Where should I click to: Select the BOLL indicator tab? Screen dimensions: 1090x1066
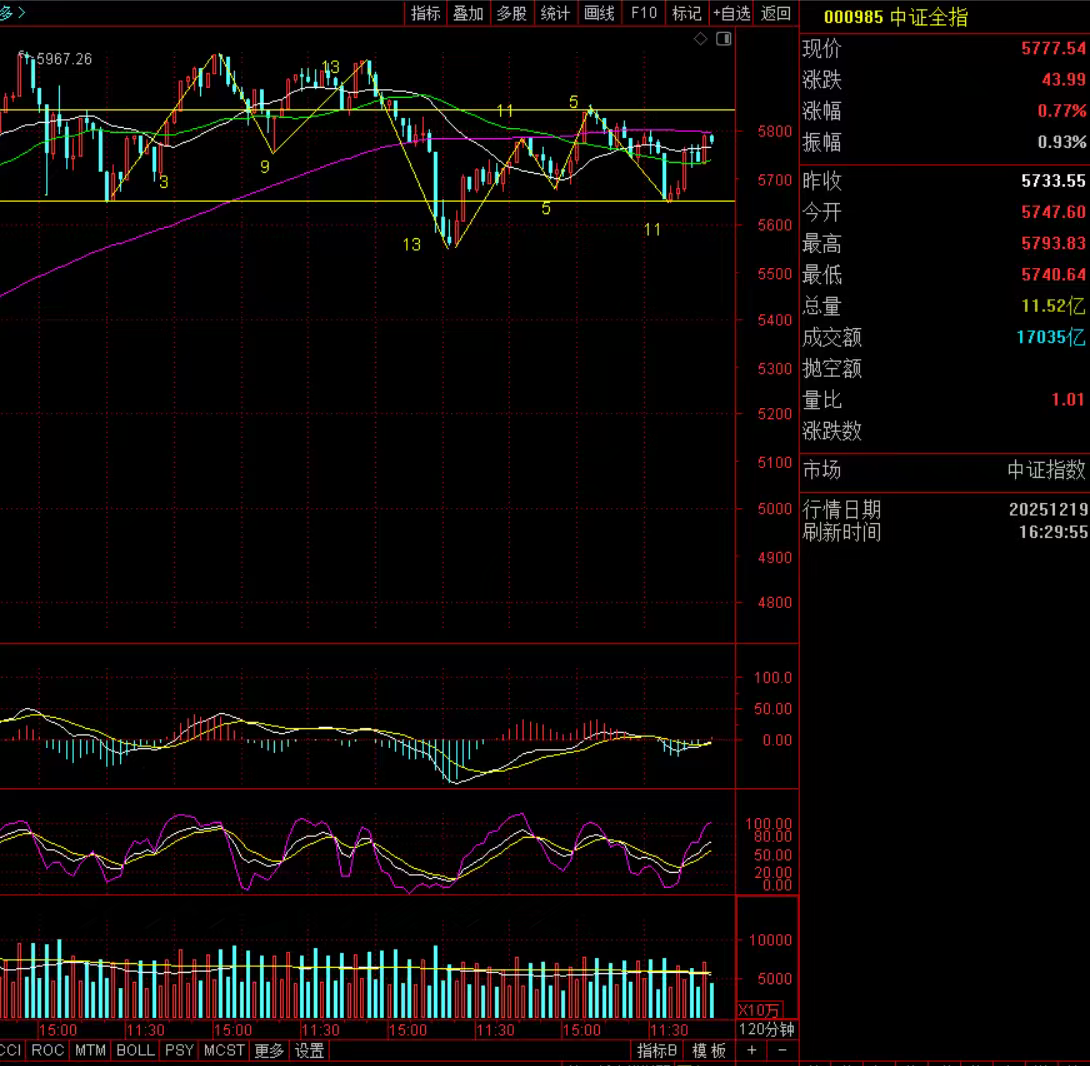point(135,1050)
